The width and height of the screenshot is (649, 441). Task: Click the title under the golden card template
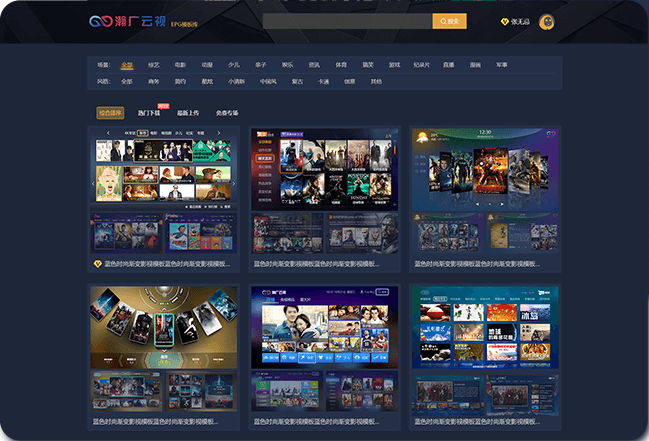(x=155, y=422)
